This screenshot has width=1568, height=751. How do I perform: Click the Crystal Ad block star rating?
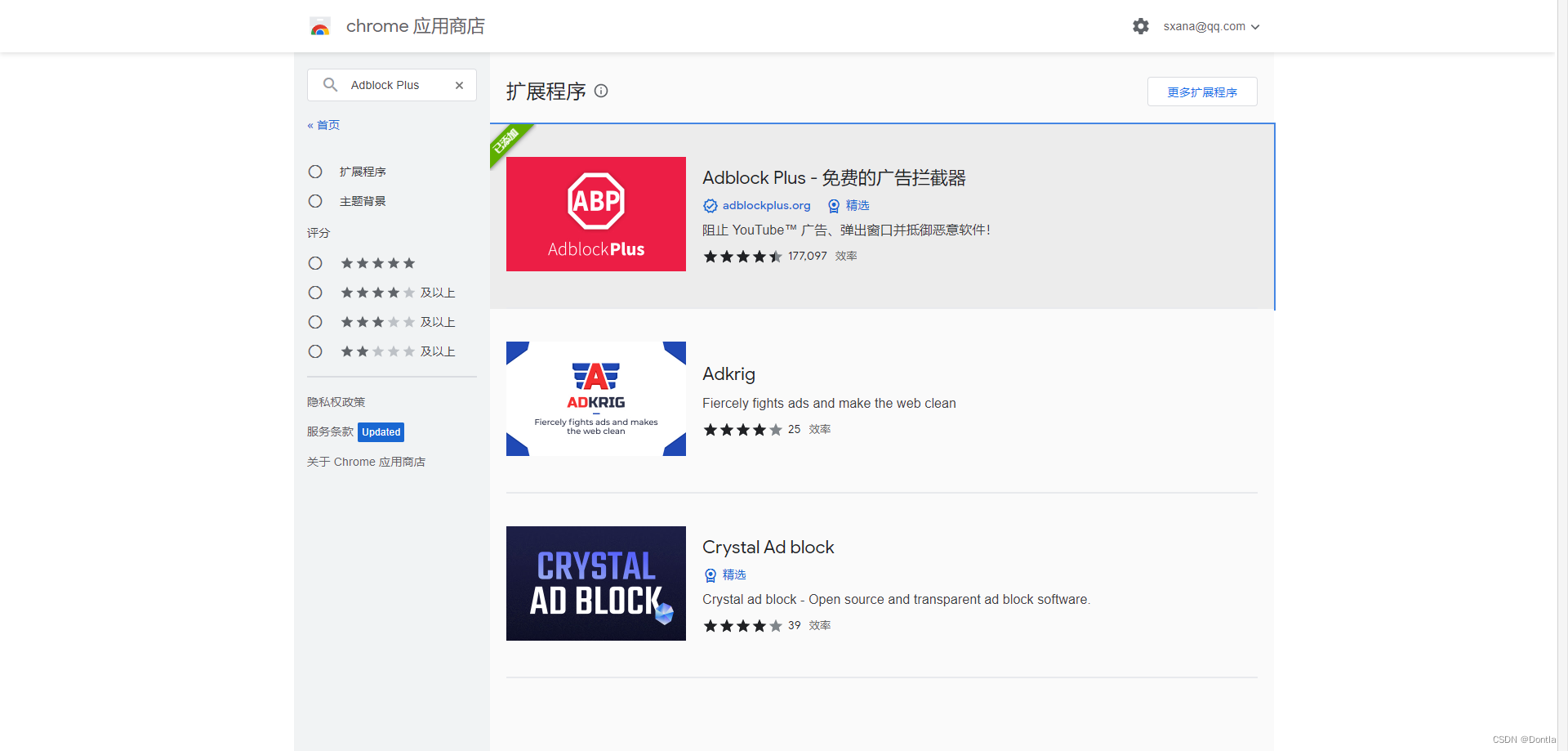(742, 626)
